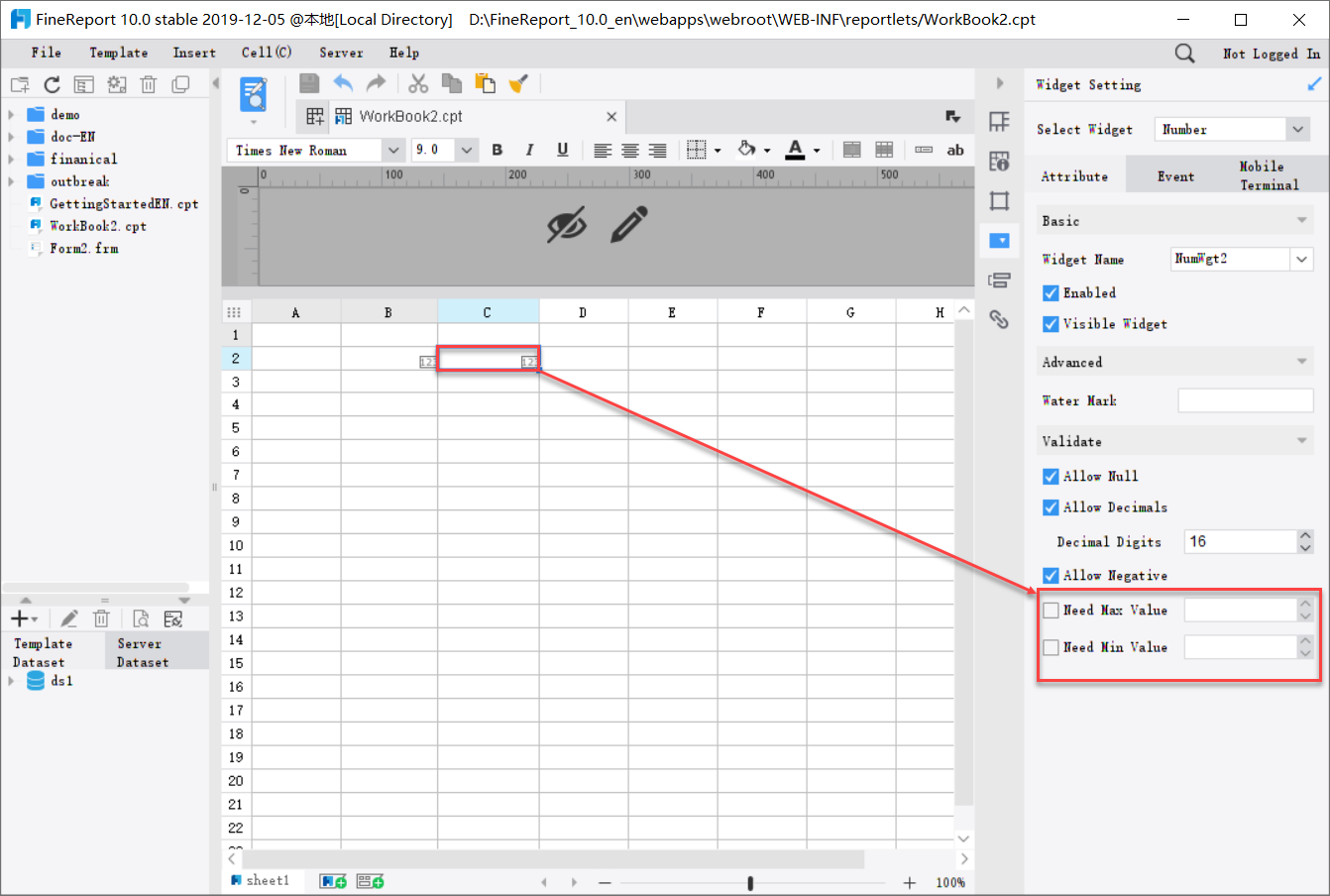The image size is (1330, 896).
Task: Disable the Allow Negative checkbox
Action: 1050,575
